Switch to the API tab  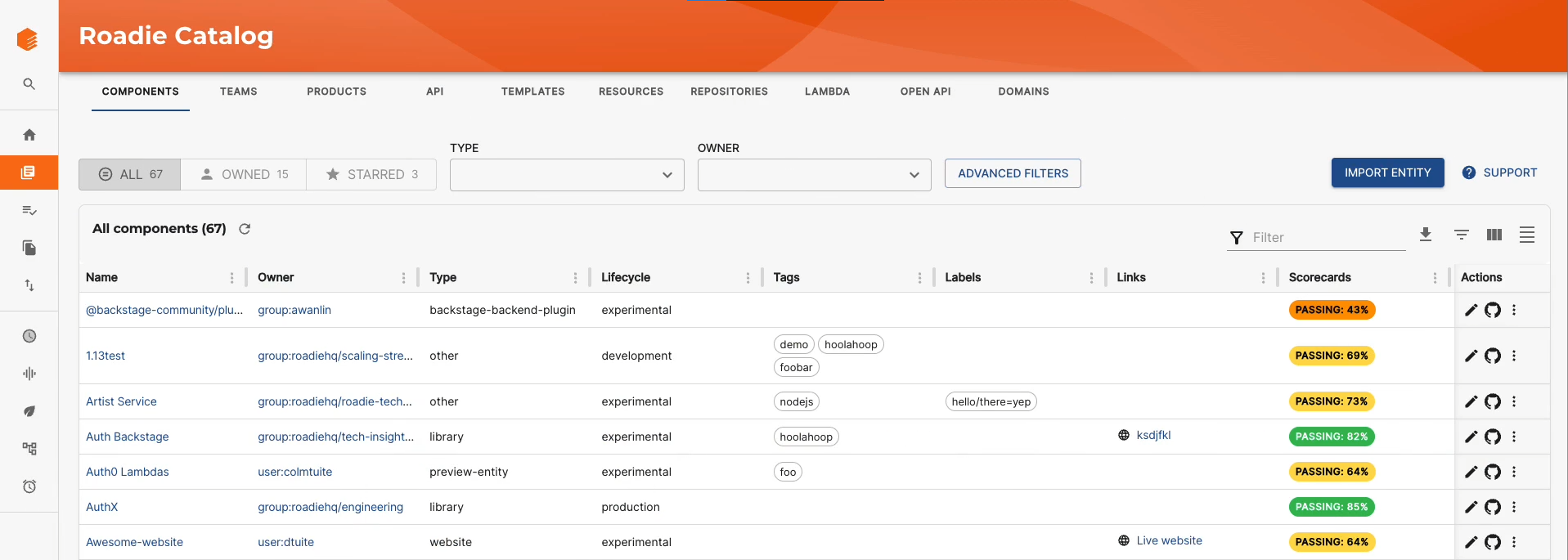pos(435,92)
